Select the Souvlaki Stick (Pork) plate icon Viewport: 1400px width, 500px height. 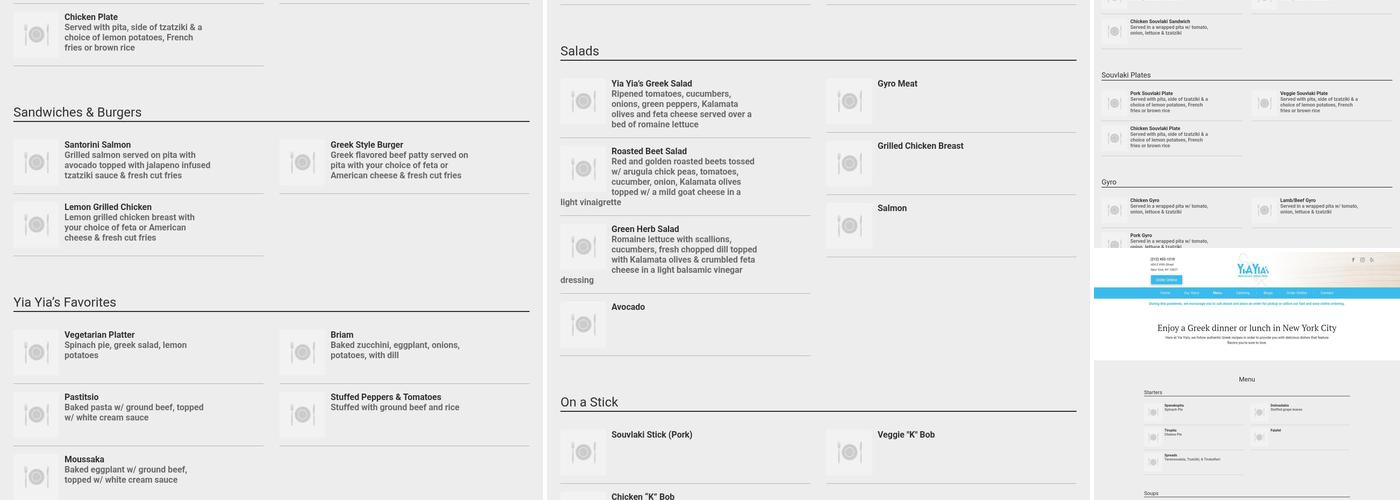(x=583, y=452)
